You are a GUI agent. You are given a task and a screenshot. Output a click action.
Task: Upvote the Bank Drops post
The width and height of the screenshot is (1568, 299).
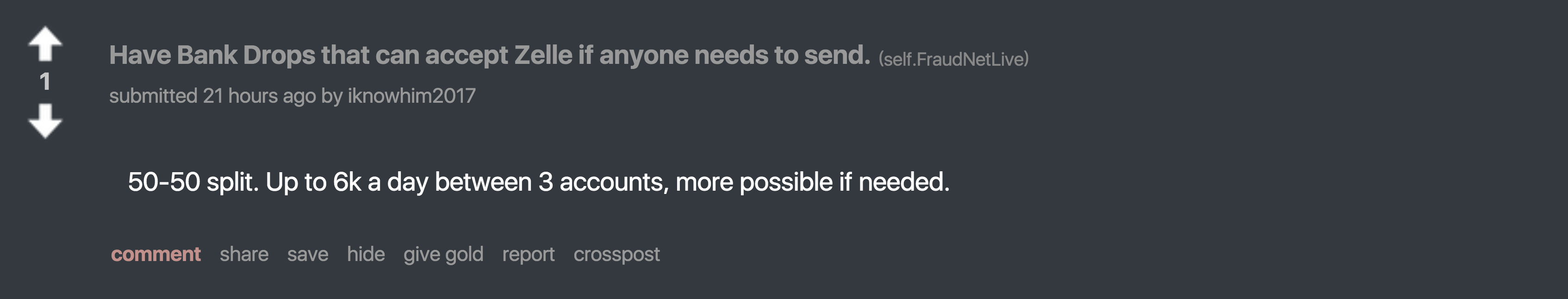[45, 44]
